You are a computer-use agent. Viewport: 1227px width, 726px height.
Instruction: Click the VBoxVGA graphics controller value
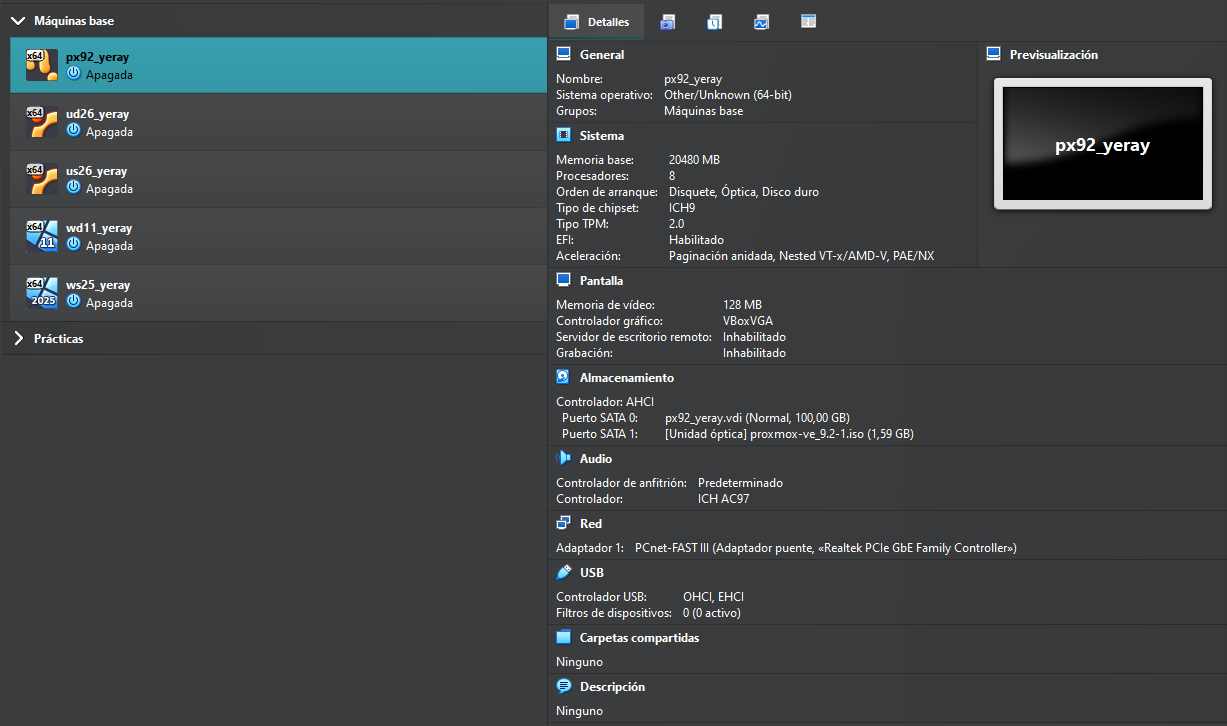748,321
